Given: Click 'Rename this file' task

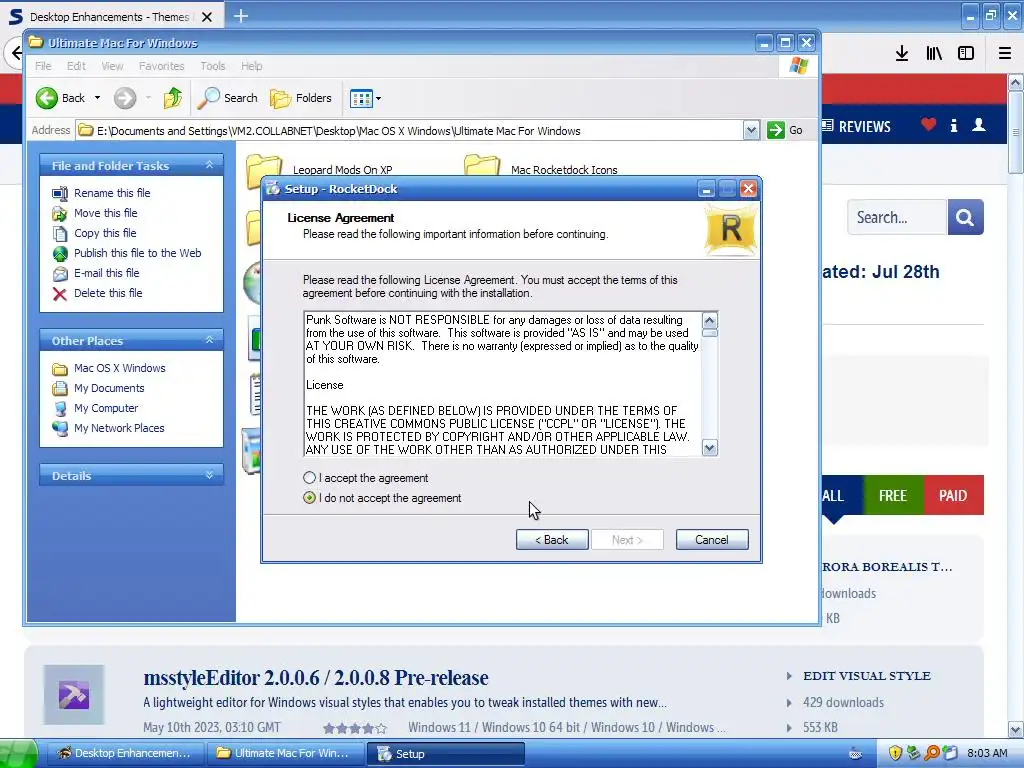Looking at the screenshot, I should click(x=112, y=193).
